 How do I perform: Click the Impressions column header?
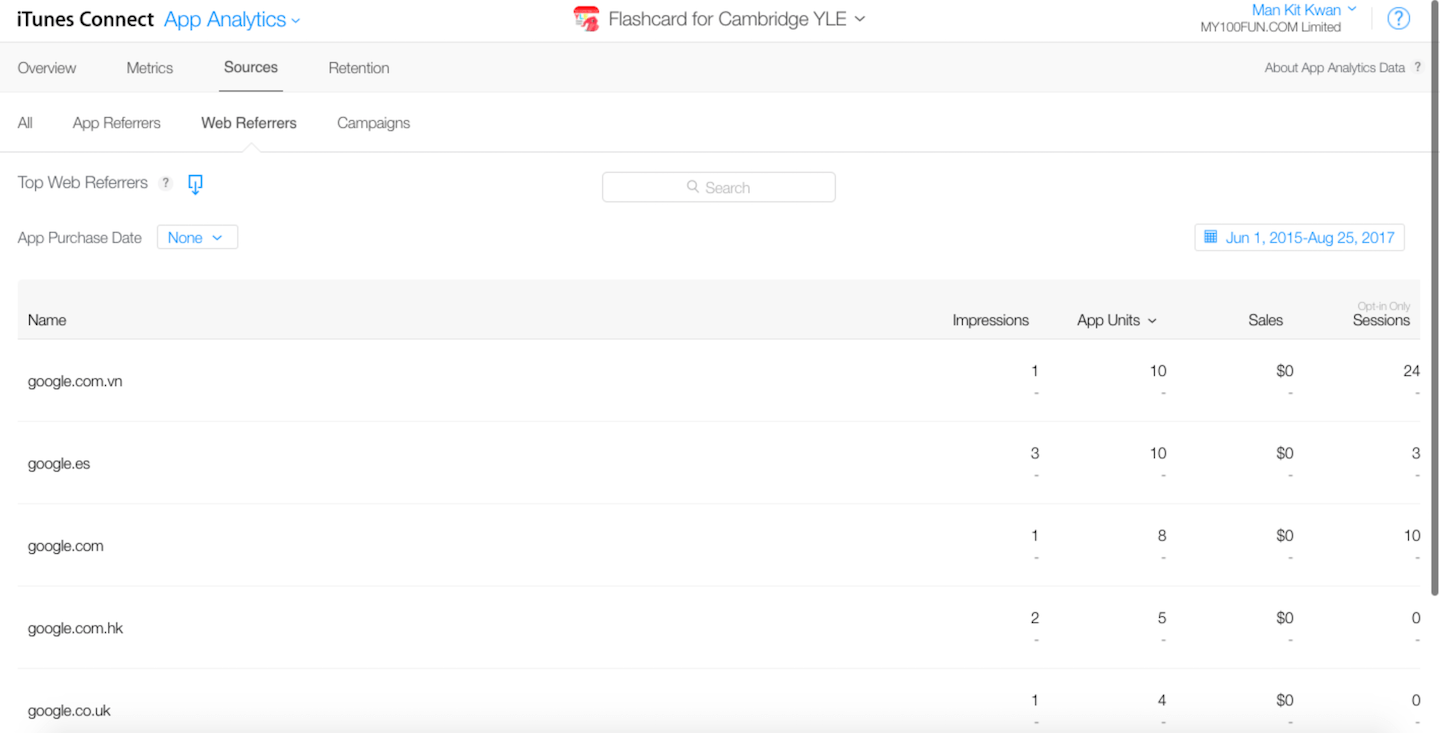990,320
